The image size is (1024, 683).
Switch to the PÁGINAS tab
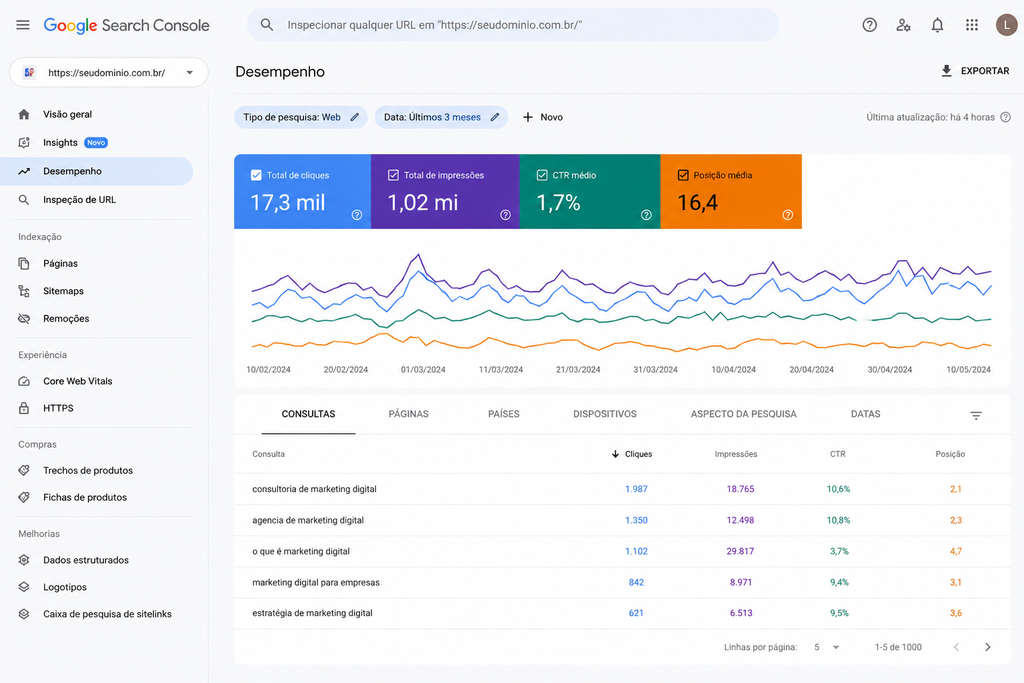[408, 414]
